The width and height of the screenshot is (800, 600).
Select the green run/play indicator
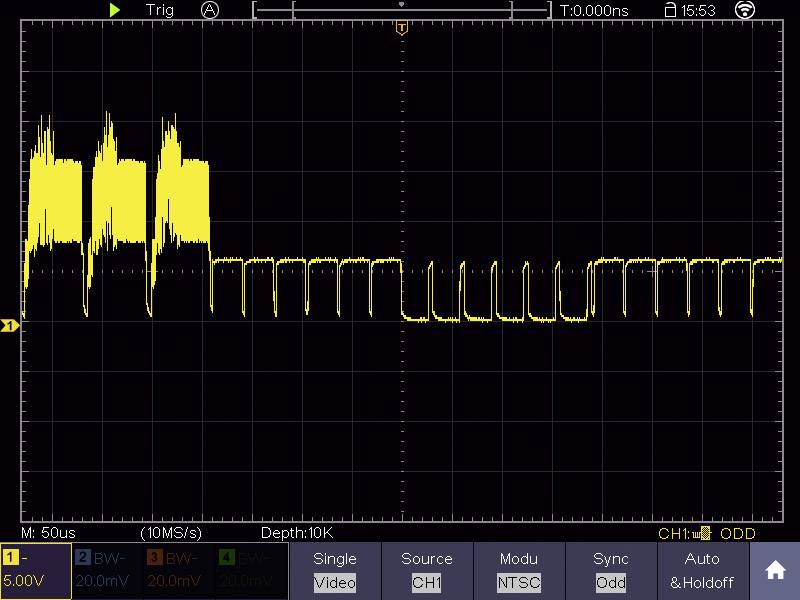click(115, 10)
